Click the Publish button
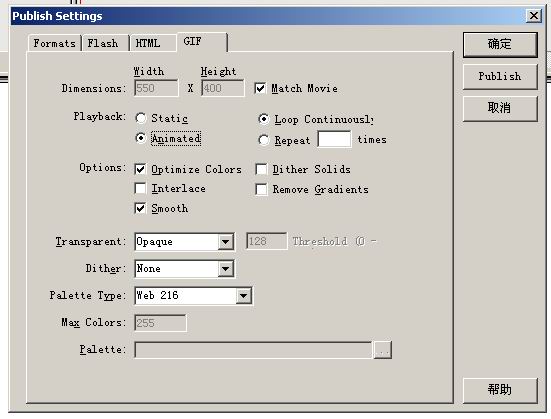Image resolution: width=551 pixels, height=419 pixels. tap(500, 76)
